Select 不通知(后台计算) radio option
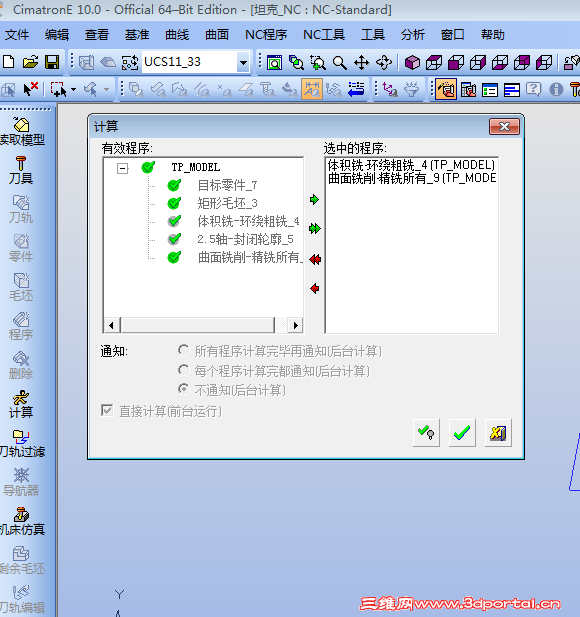 click(183, 389)
